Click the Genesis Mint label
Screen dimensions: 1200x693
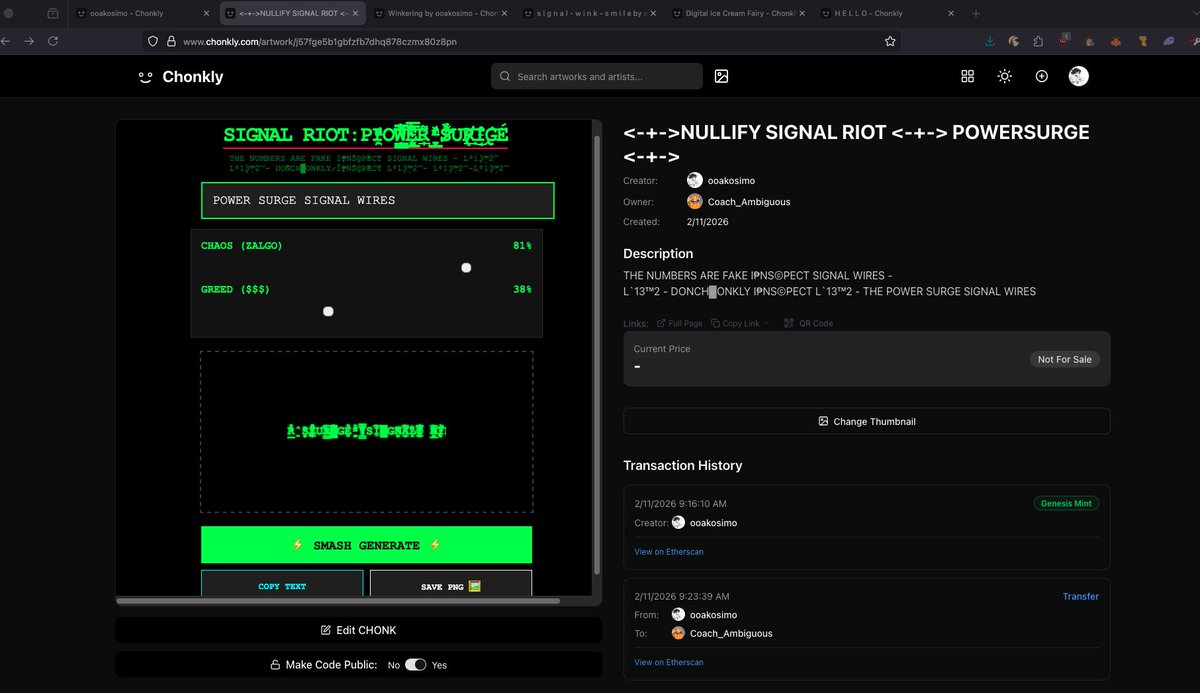[x=1066, y=504]
